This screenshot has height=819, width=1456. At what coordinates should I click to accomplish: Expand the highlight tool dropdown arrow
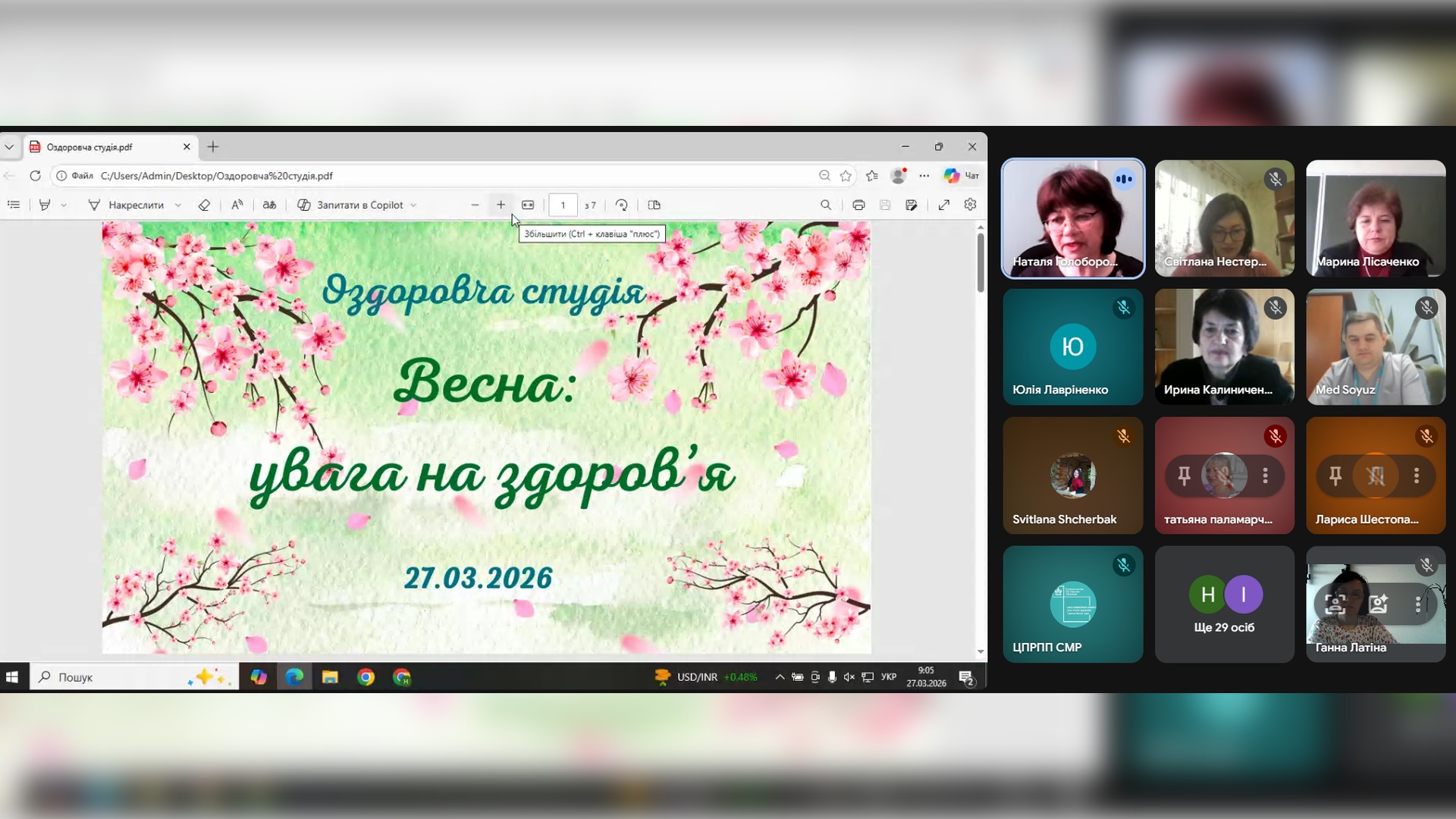64,205
